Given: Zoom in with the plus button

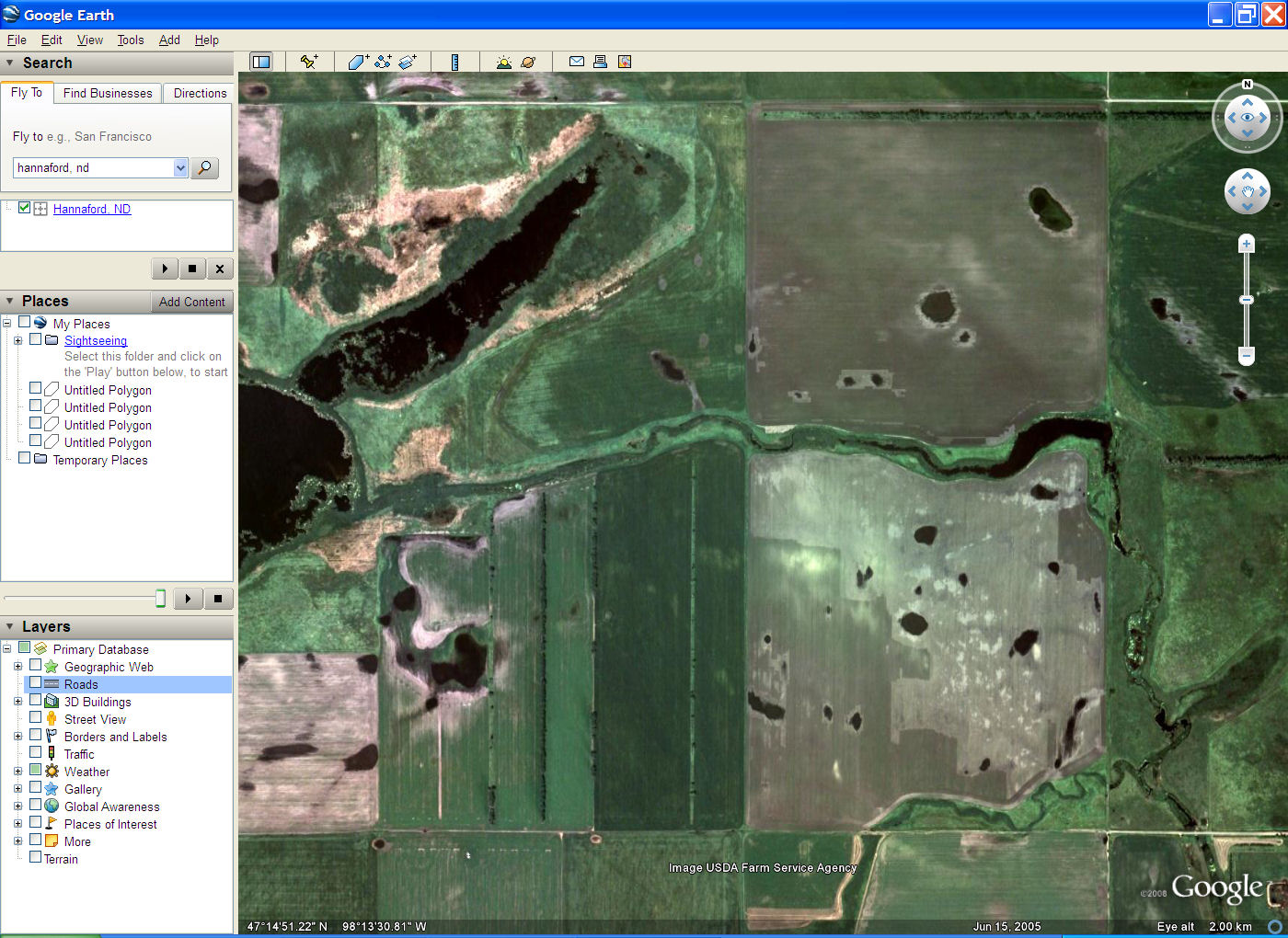Looking at the screenshot, I should click(1247, 244).
